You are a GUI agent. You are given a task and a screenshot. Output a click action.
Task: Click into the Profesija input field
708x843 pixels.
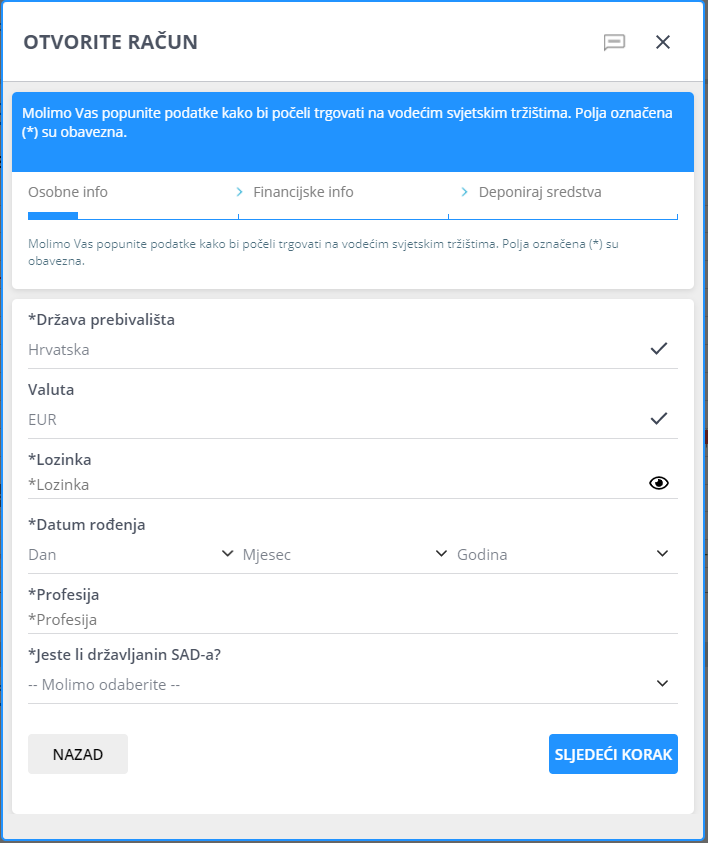point(350,619)
